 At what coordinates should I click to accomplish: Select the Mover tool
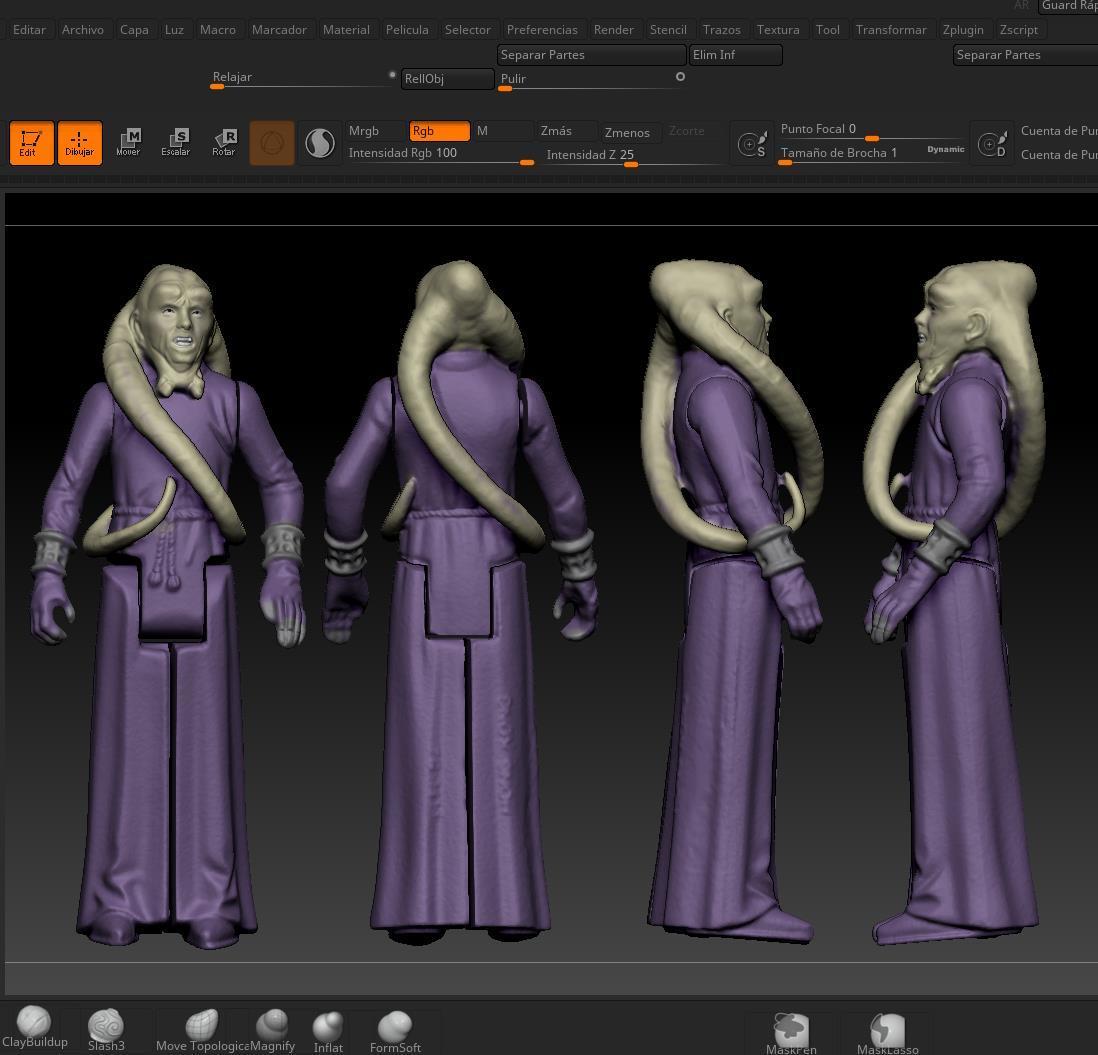point(128,143)
